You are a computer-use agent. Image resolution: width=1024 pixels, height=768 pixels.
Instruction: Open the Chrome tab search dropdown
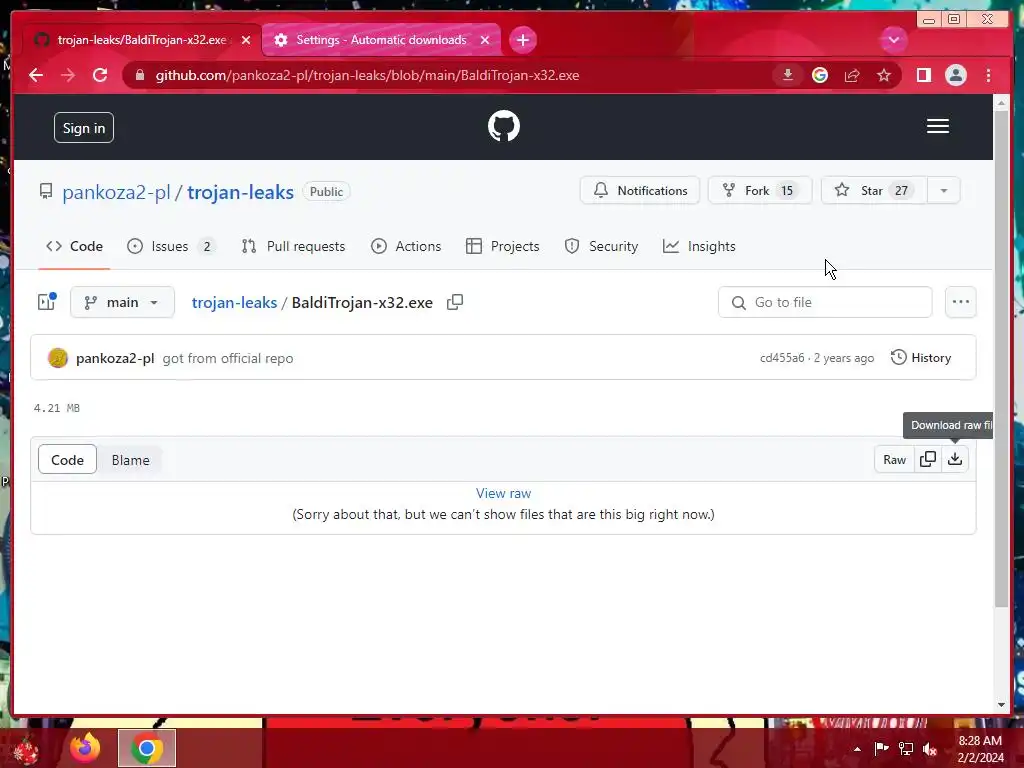[893, 40]
